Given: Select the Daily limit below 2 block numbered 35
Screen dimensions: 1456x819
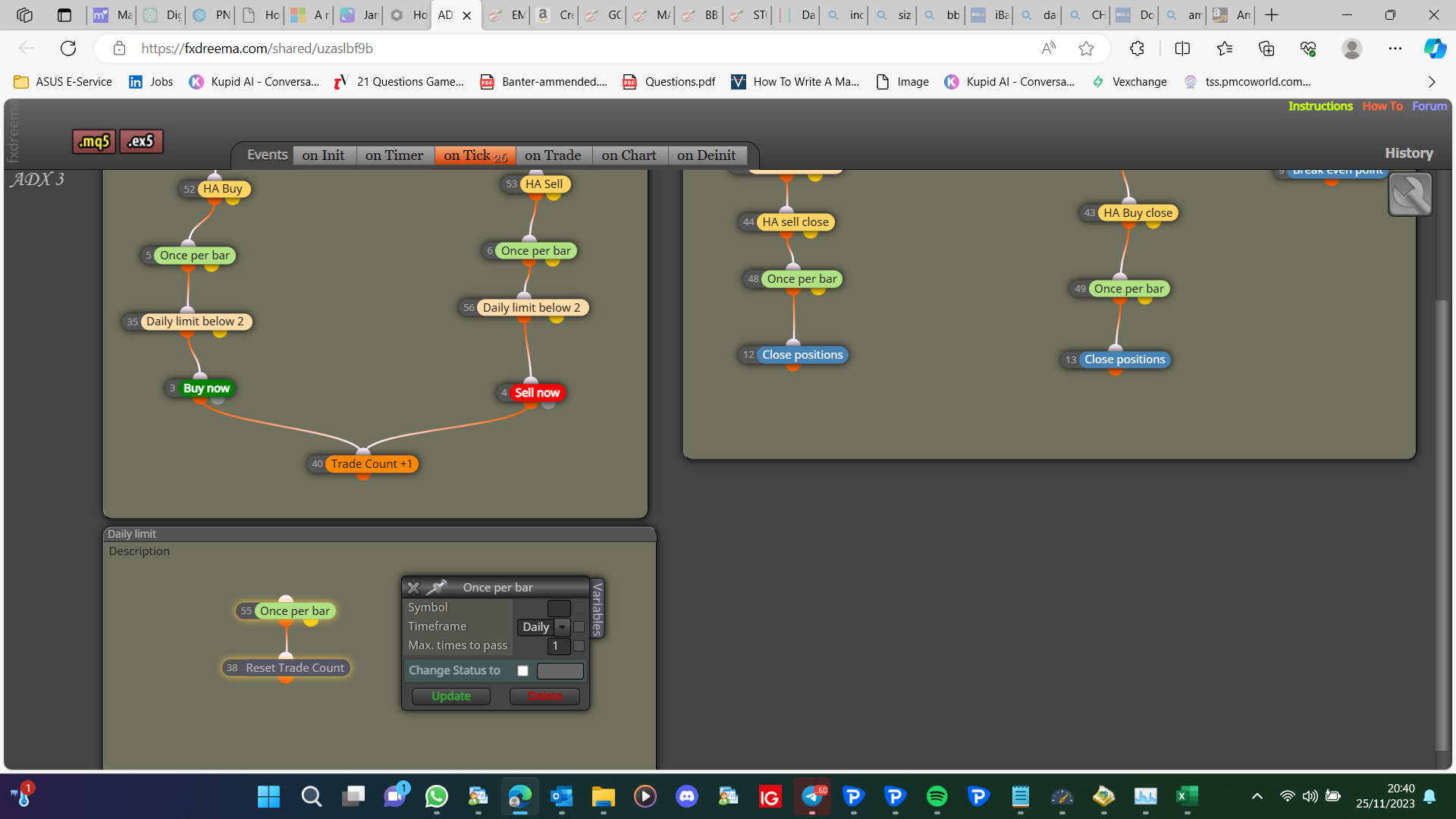Looking at the screenshot, I should (195, 322).
